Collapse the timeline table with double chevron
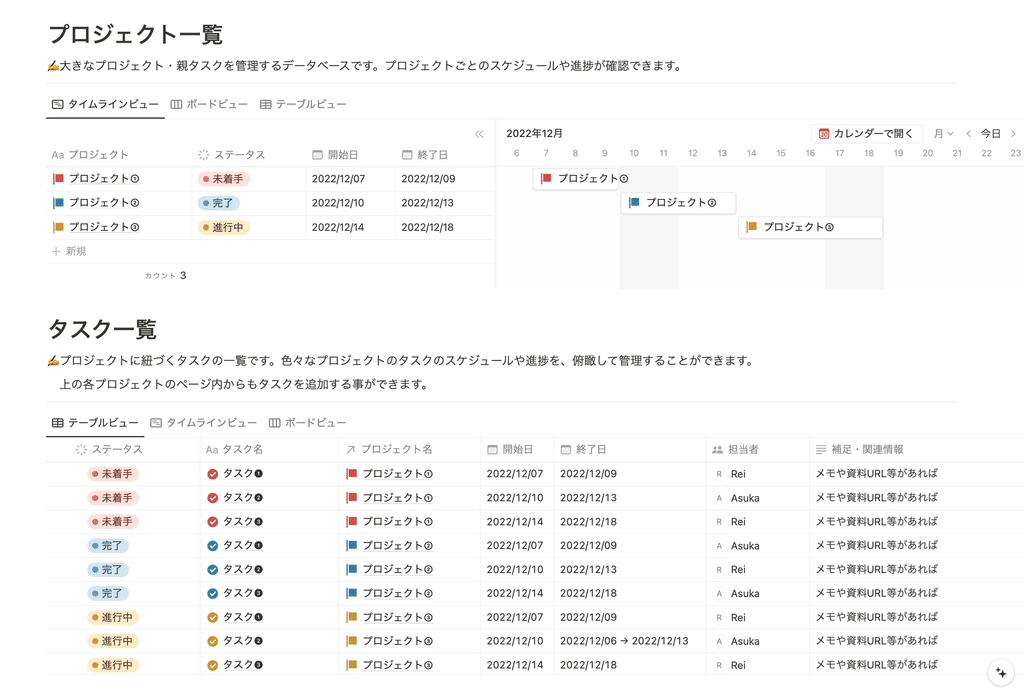Screen dimensions: 1024x695 pos(479,134)
